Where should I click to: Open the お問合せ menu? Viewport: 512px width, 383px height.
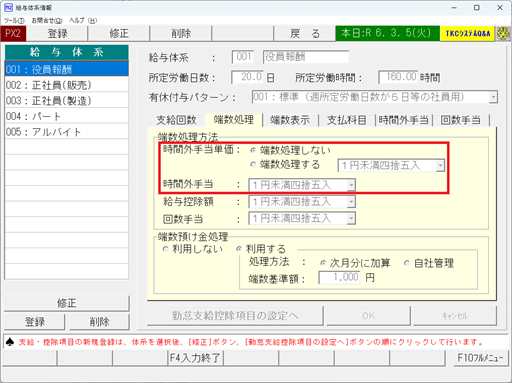[x=47, y=21]
